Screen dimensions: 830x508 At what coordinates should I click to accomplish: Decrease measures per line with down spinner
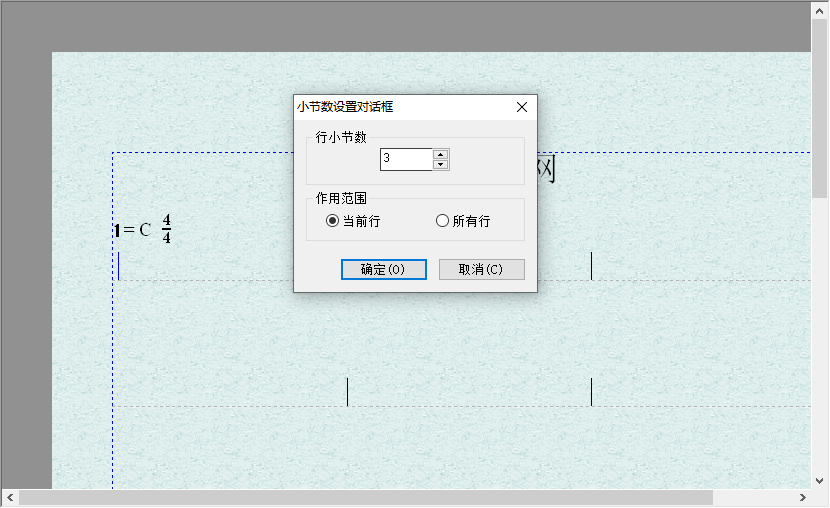click(440, 165)
